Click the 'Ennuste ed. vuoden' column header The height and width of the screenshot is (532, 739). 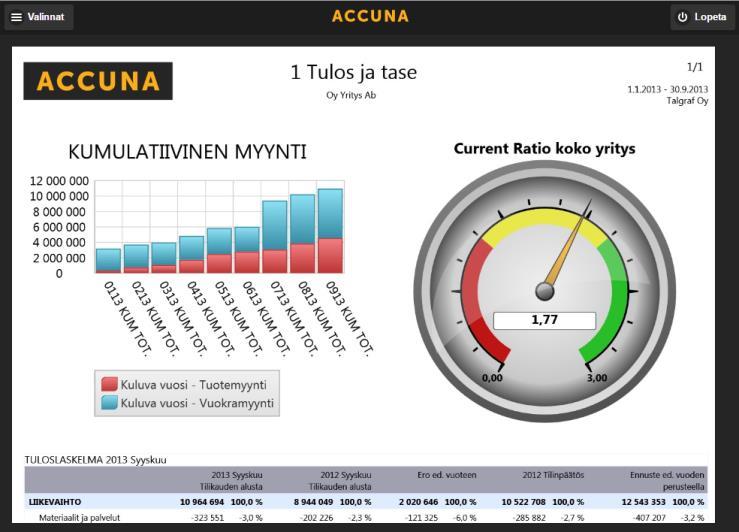[667, 475]
